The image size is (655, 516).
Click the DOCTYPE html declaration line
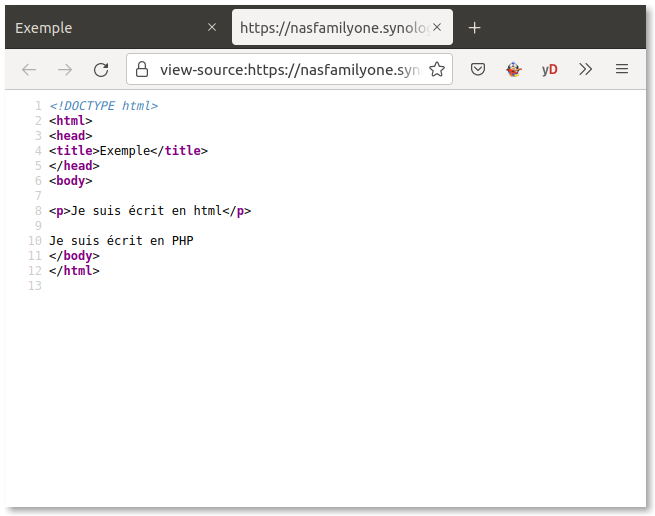(104, 106)
